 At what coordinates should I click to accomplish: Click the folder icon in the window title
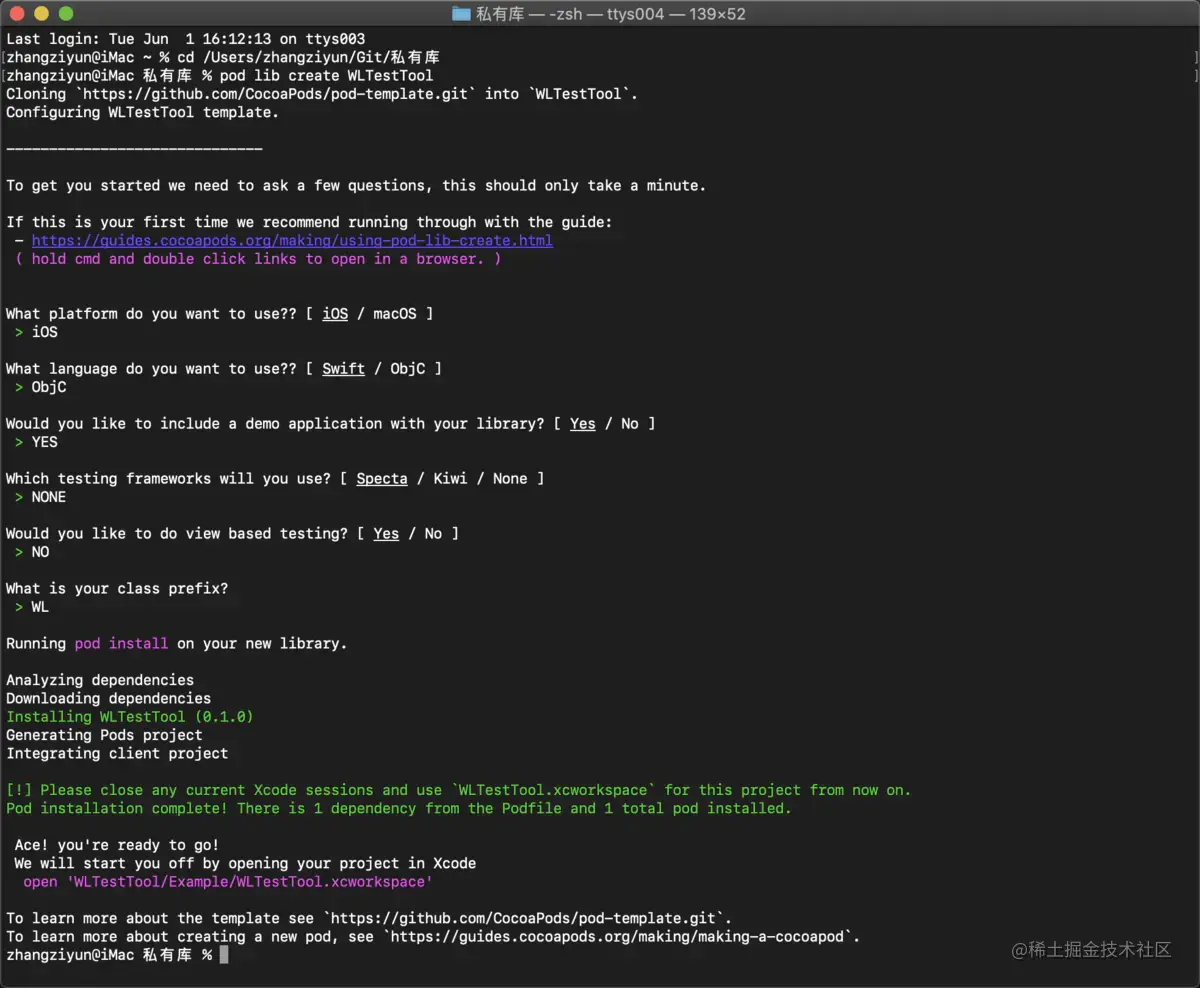[461, 14]
